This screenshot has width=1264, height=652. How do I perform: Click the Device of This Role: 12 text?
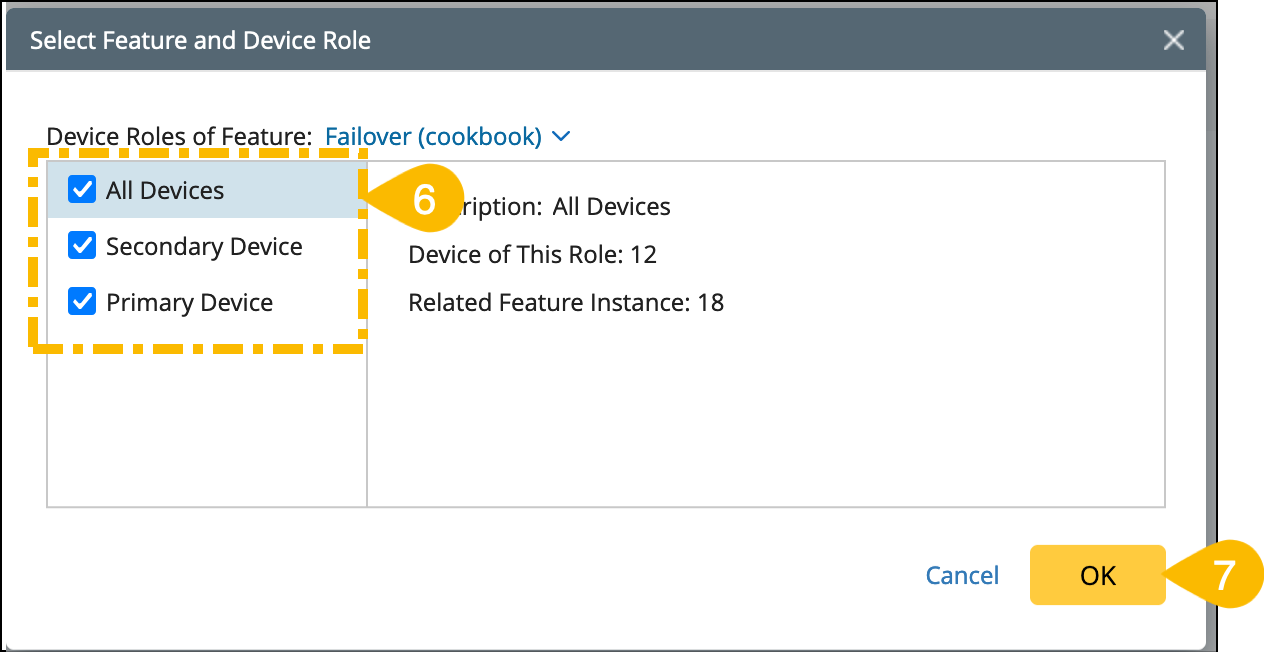pos(532,254)
